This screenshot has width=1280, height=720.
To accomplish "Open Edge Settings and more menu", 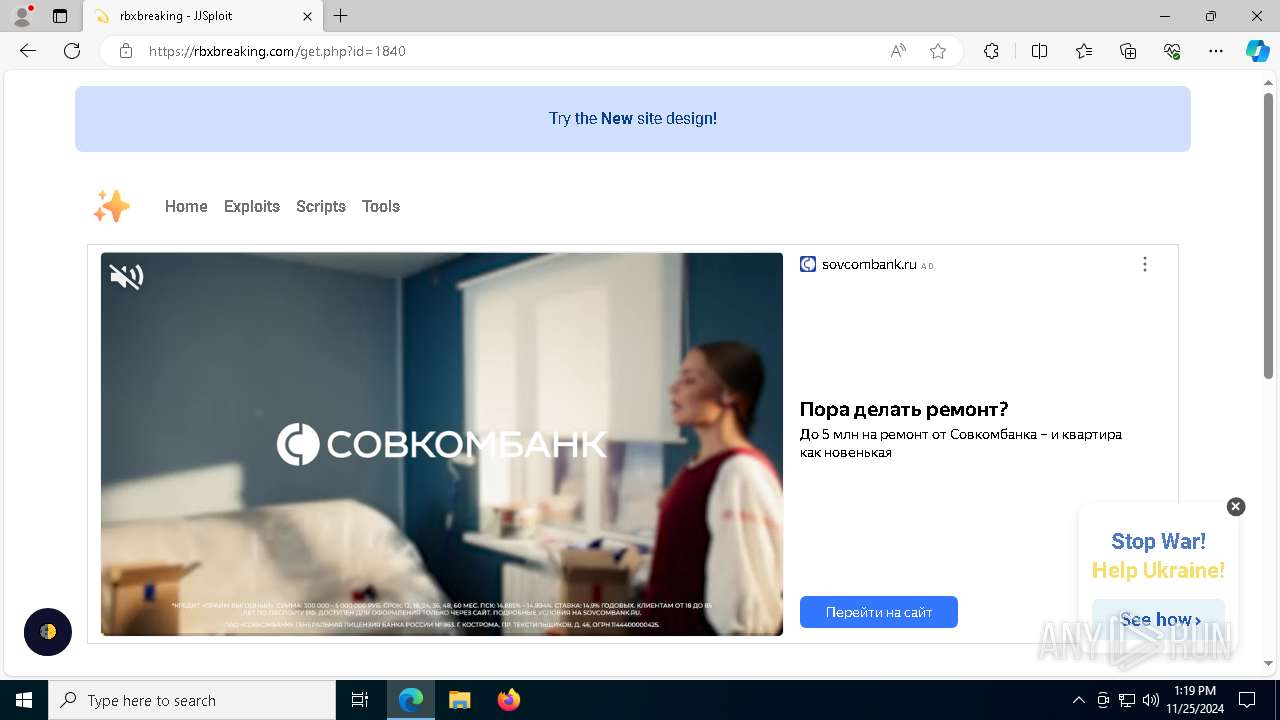I will point(1216,51).
